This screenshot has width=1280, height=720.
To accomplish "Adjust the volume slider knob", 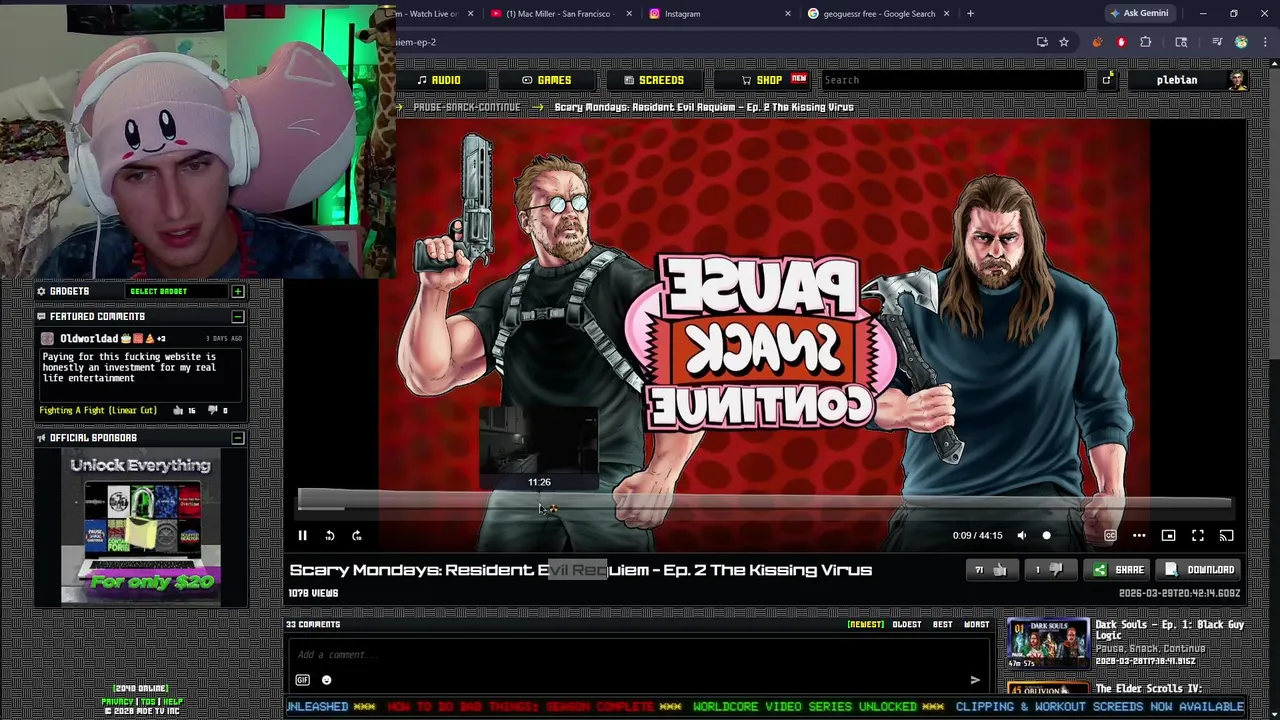I will pyautogui.click(x=1047, y=536).
